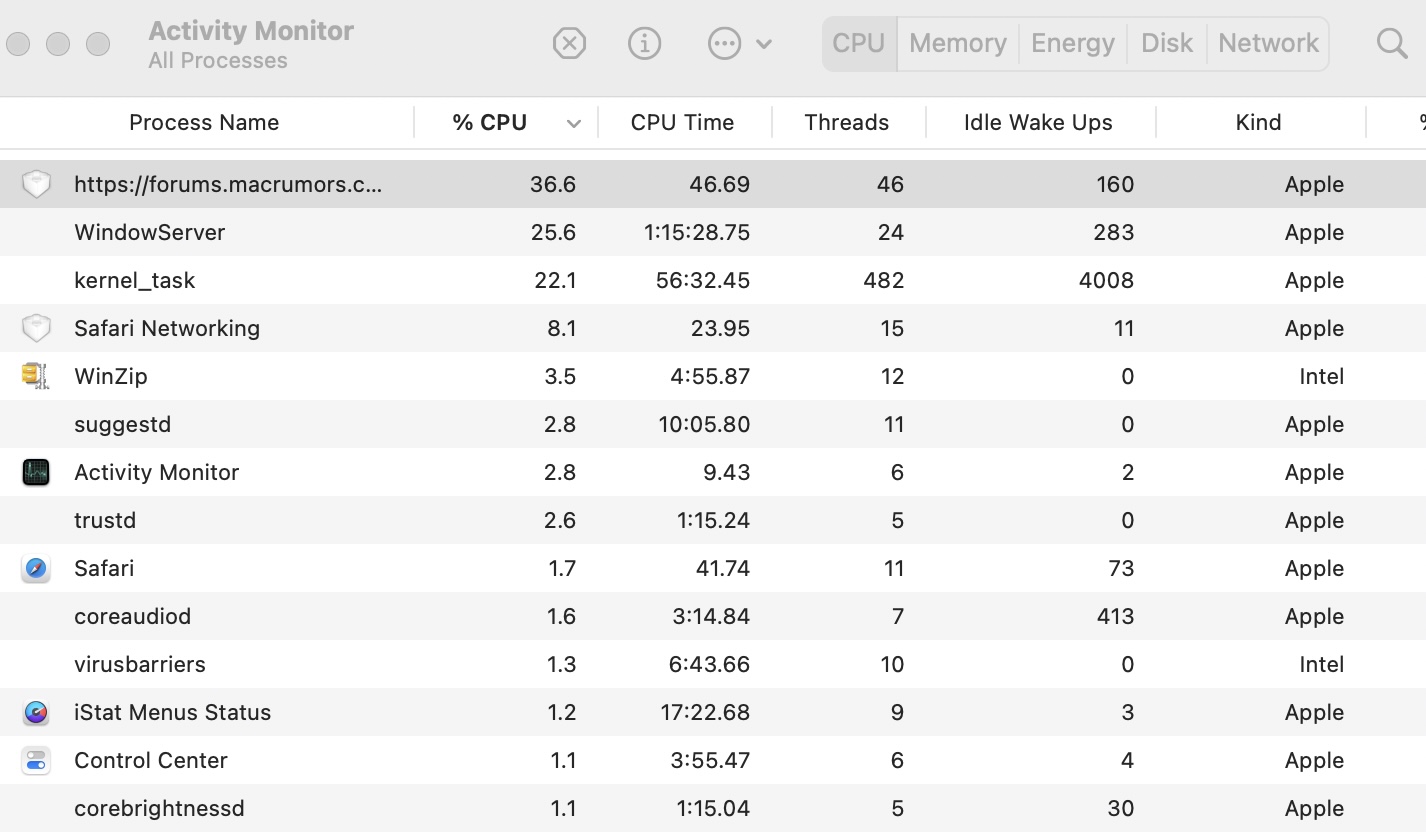Open process info with the (i) icon
Screen dimensions: 1426x840
644,43
